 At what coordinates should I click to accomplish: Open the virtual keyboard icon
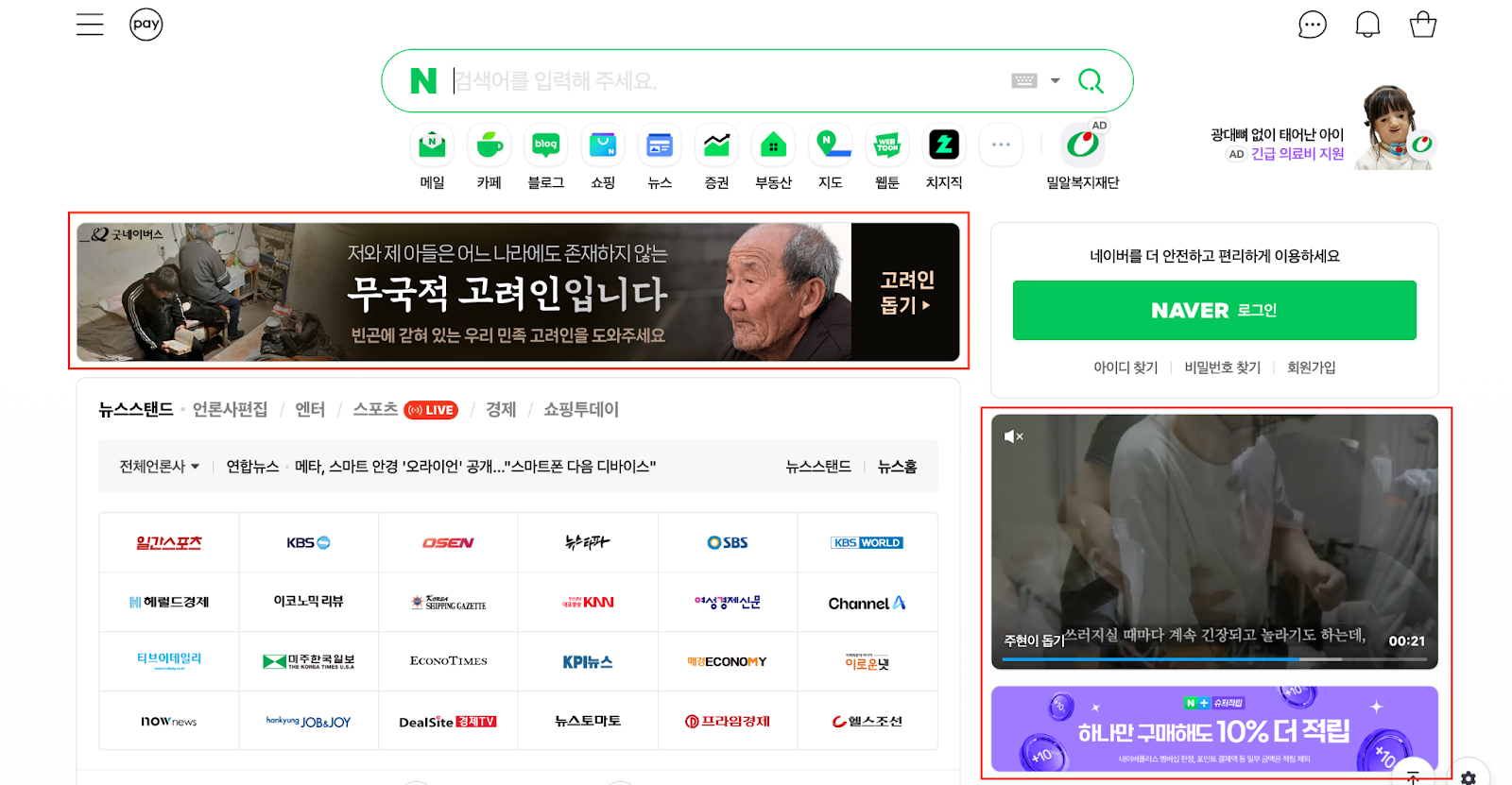1024,81
